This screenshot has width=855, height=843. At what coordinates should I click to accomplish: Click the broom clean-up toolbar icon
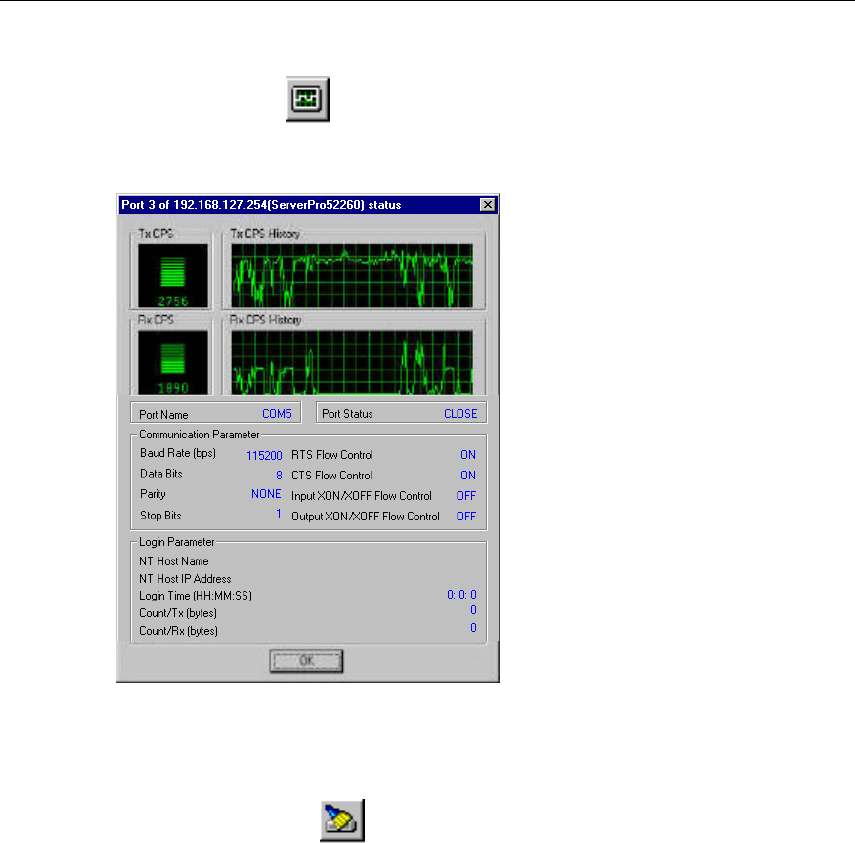click(342, 820)
